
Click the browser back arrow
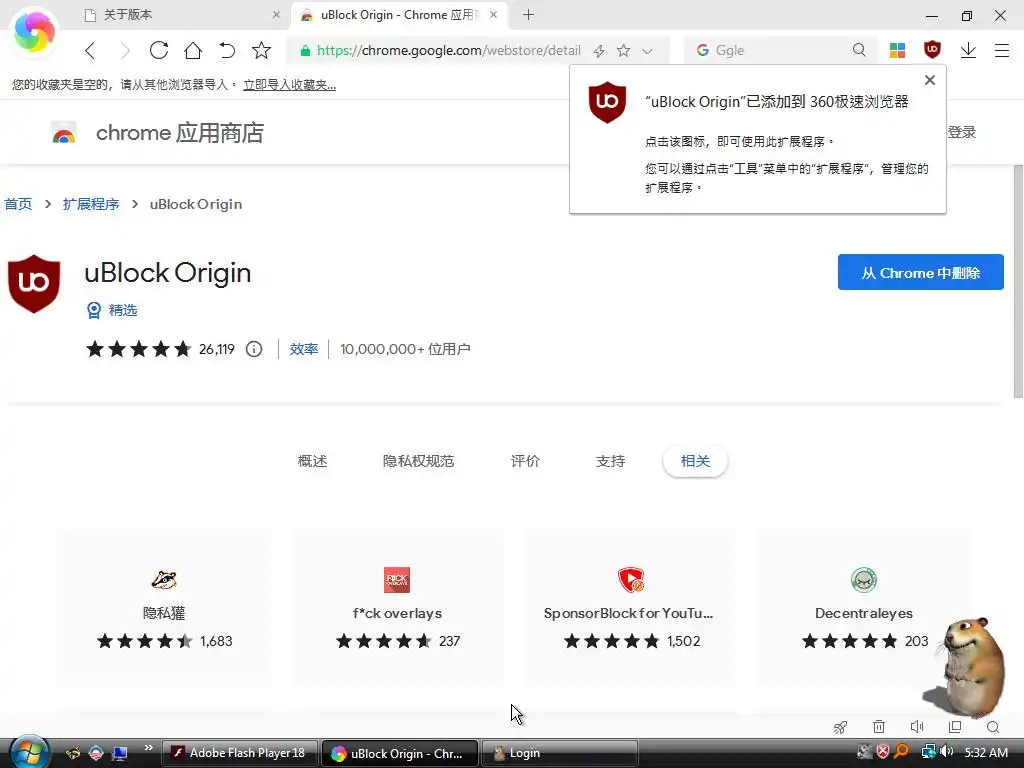point(90,50)
